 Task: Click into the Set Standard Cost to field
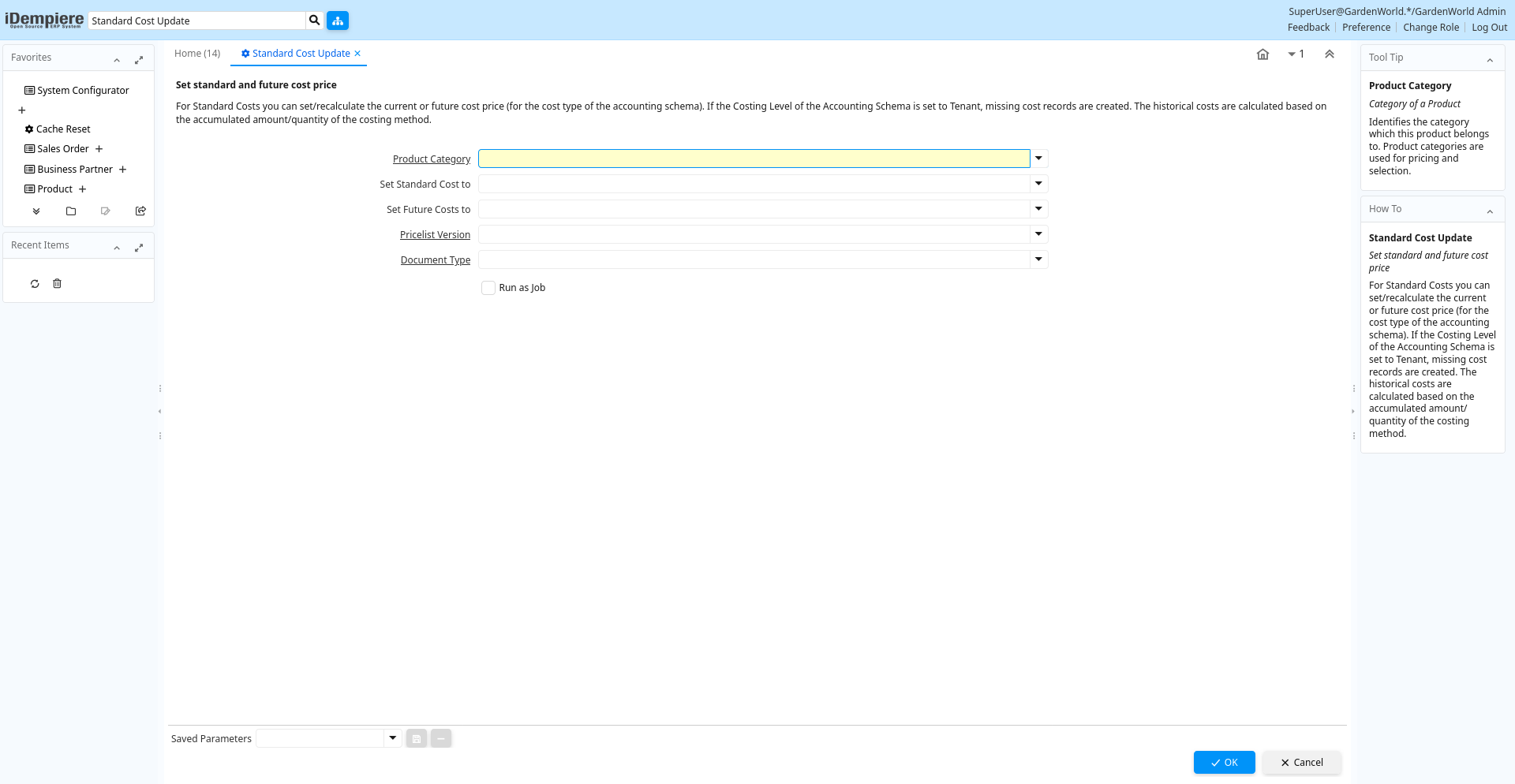754,184
